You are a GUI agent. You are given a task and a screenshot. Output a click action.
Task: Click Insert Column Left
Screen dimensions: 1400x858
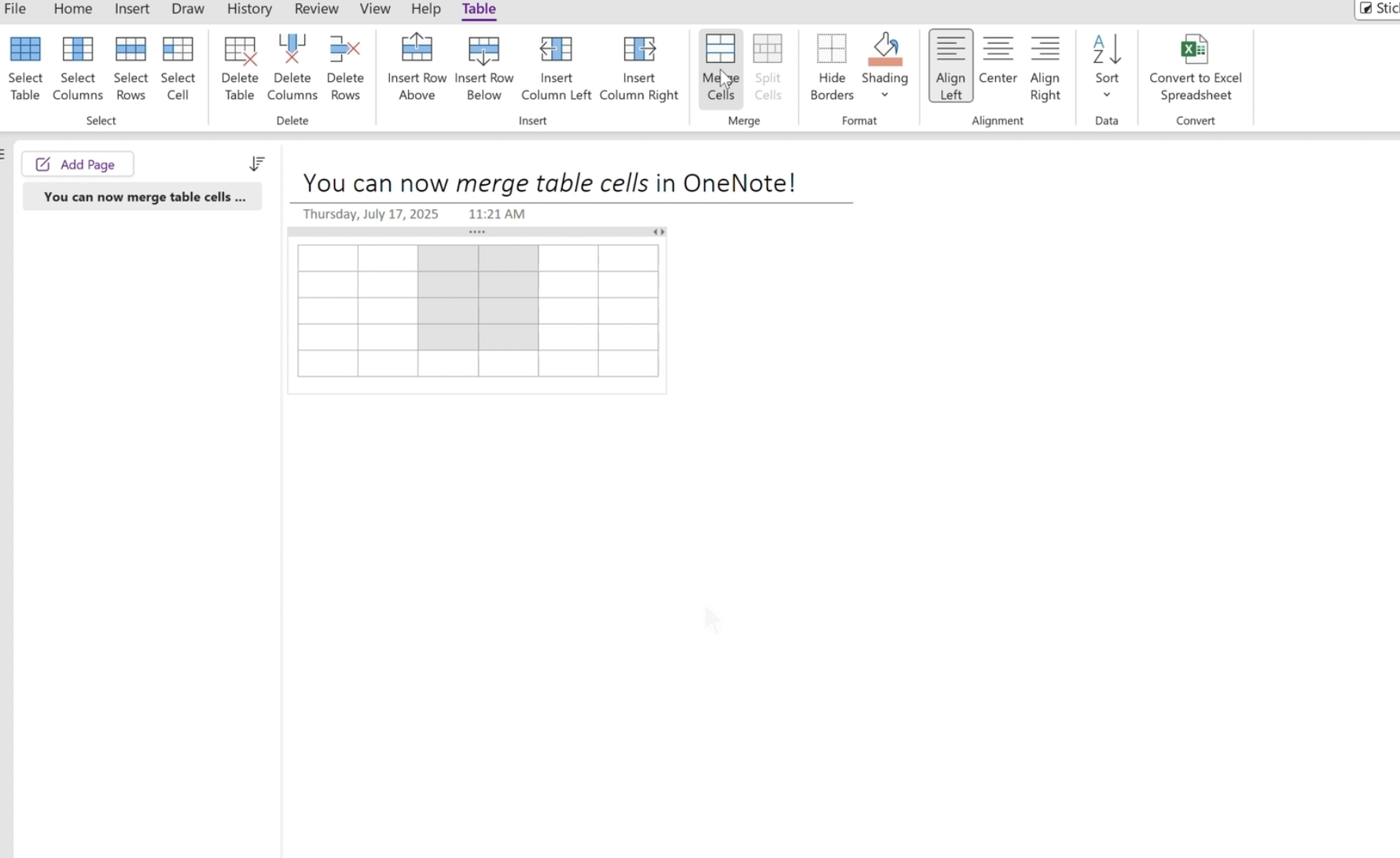556,68
